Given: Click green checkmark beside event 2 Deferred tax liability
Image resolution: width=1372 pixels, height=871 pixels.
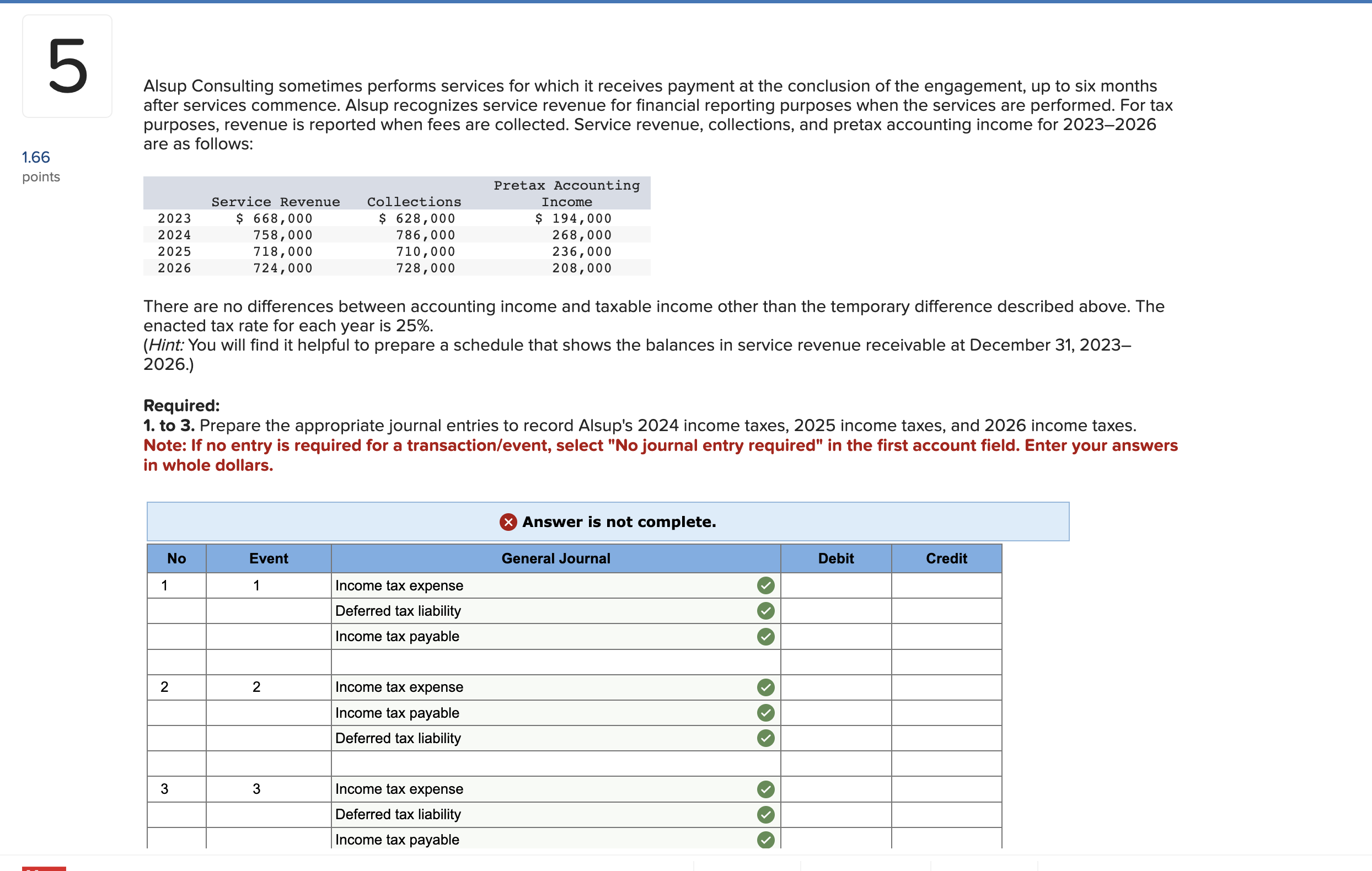Looking at the screenshot, I should point(765,738).
